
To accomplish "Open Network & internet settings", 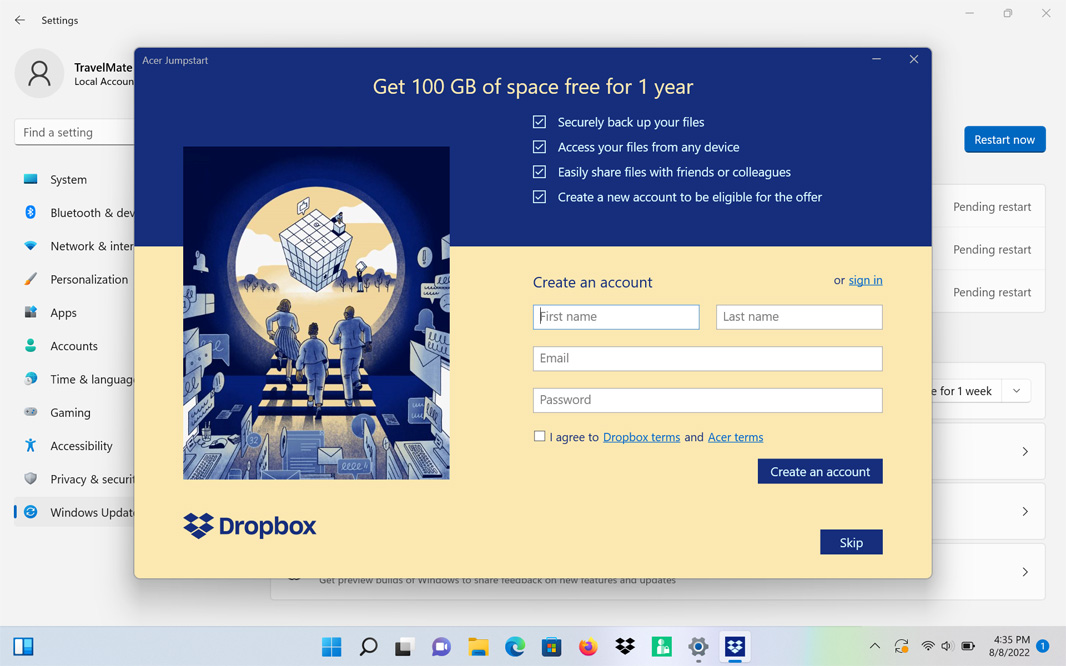I will (x=75, y=246).
